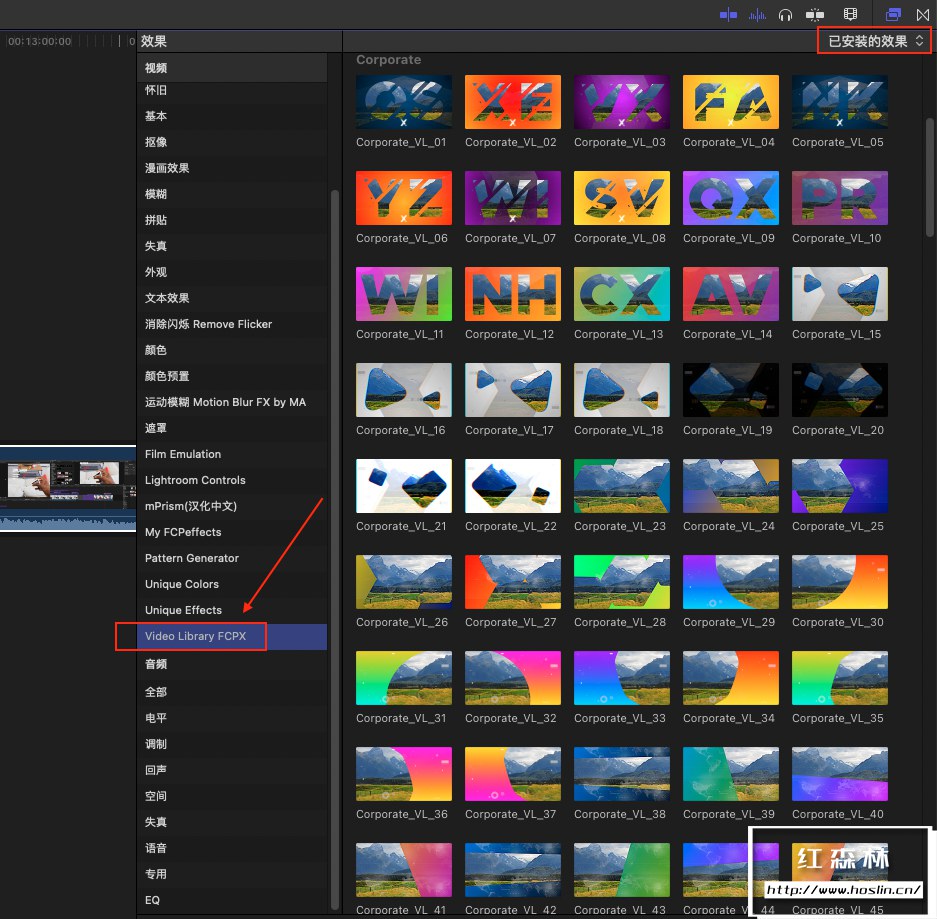The image size is (937, 919).
Task: Open the Unique Colors category
Action: point(232,584)
